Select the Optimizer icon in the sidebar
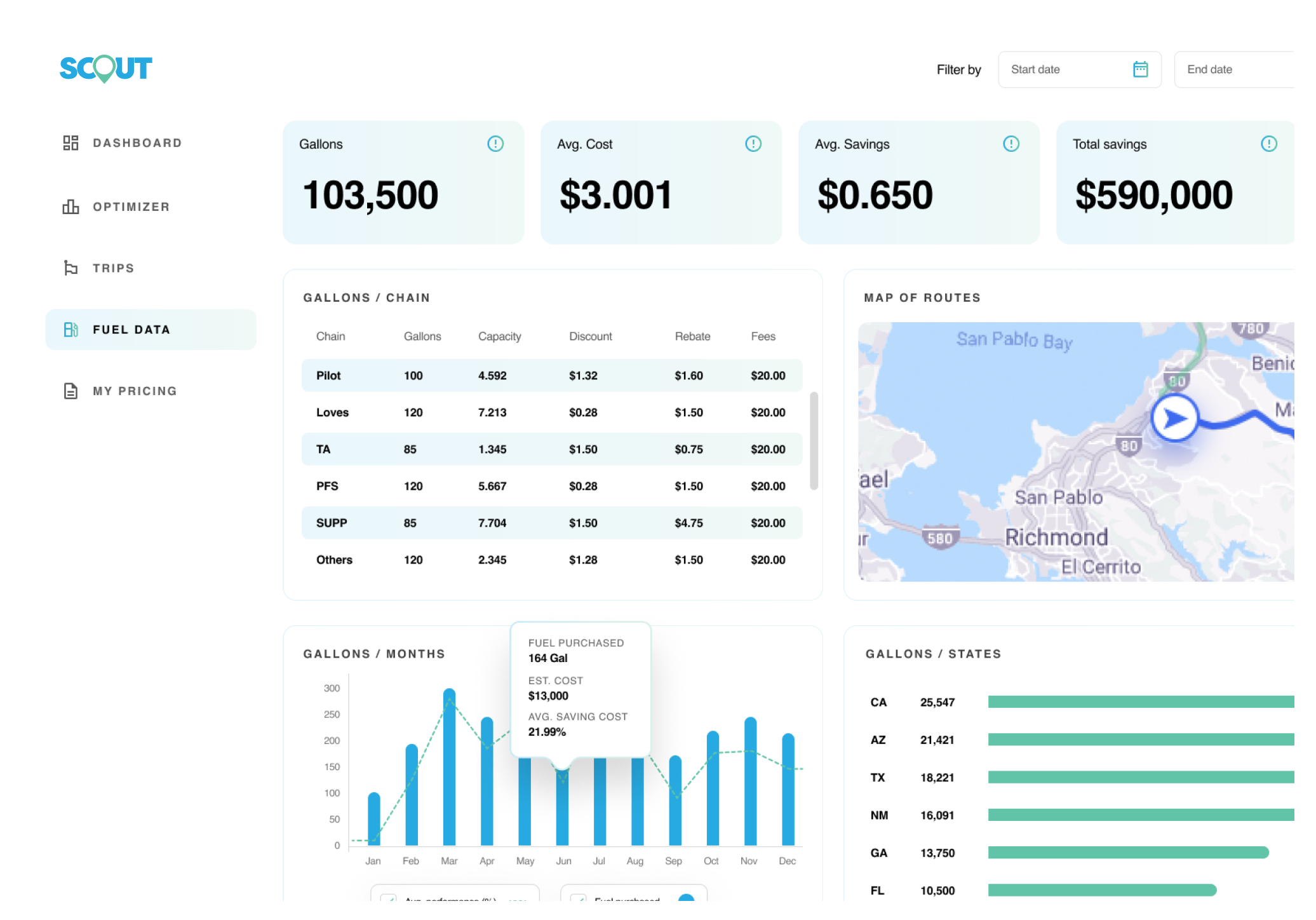 [72, 206]
